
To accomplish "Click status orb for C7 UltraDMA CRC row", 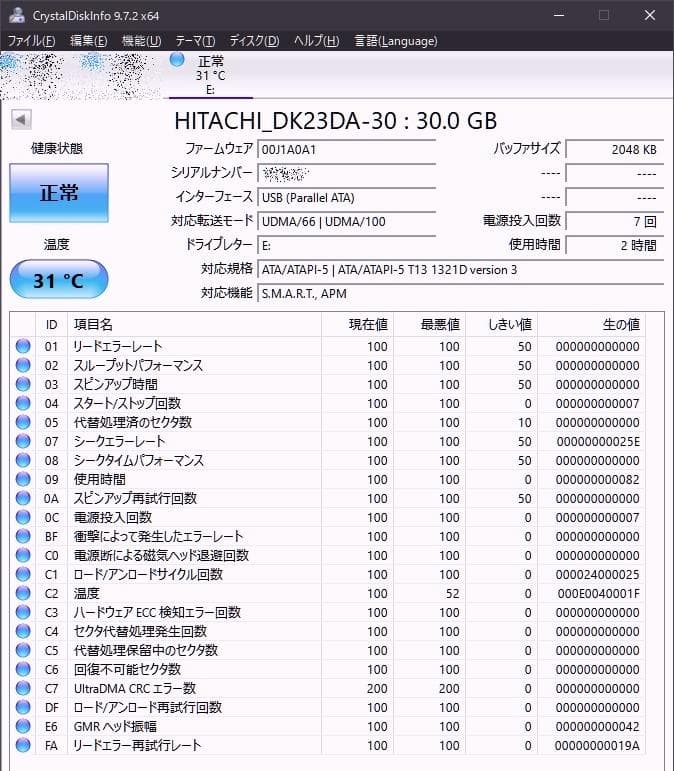I will [23, 688].
